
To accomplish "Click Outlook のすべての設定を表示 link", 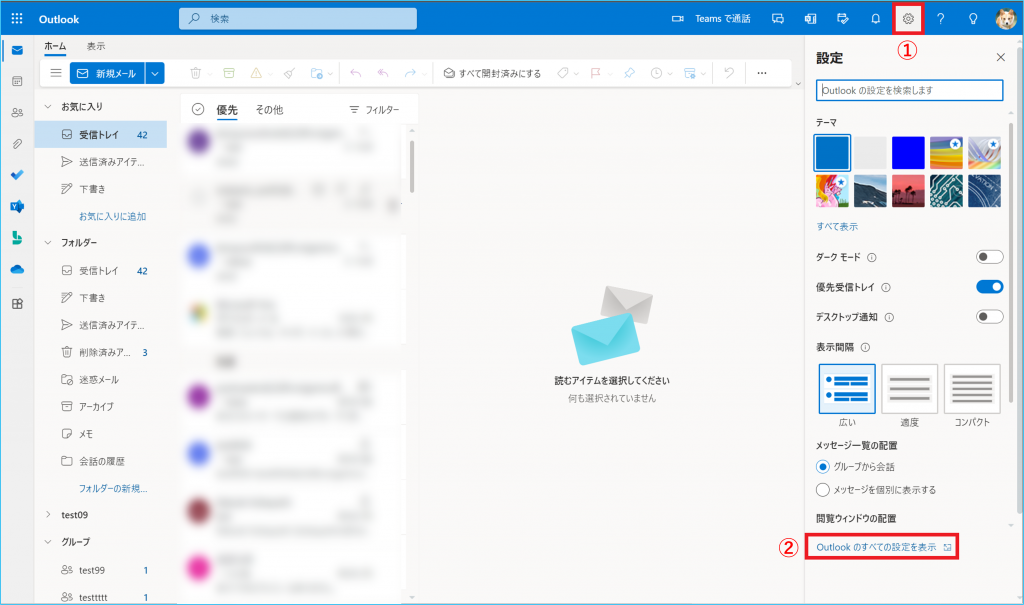I will [x=876, y=547].
